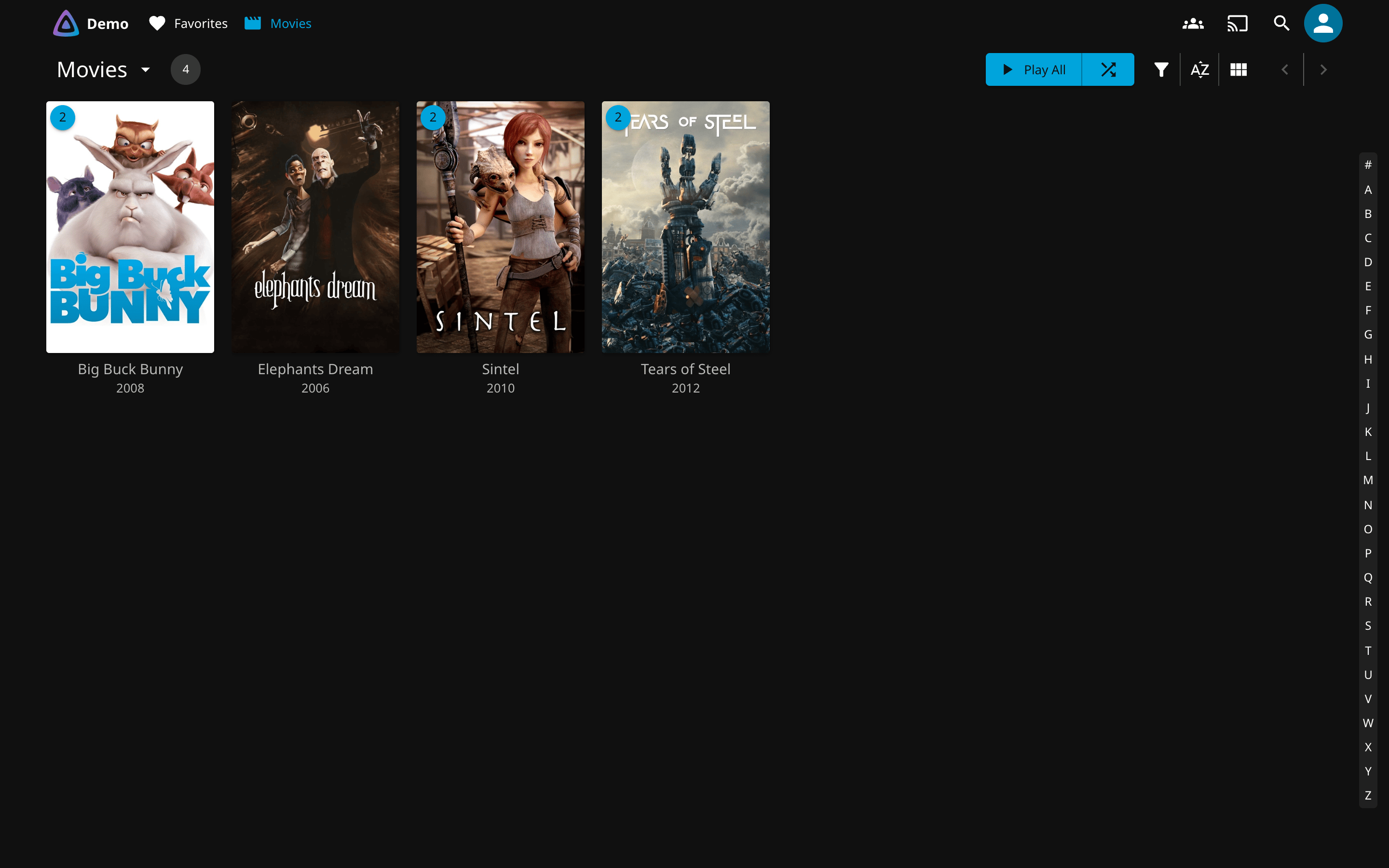This screenshot has width=1389, height=868.
Task: Open the Elephants Dream poster
Action: 315,227
